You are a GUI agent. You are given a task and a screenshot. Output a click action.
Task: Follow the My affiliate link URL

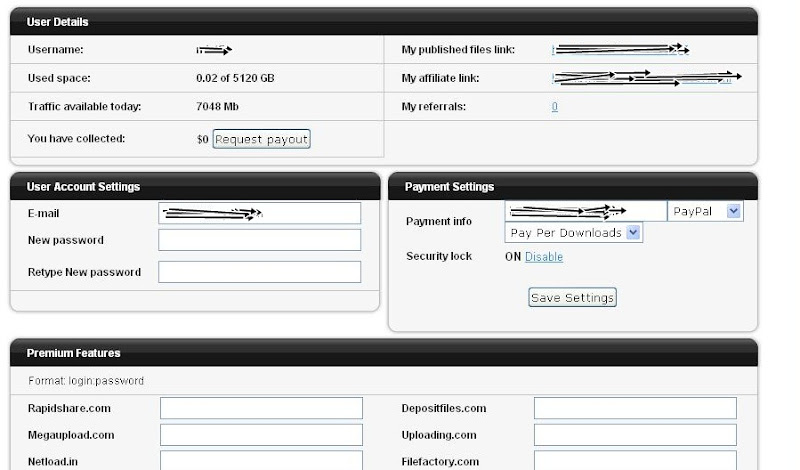[x=645, y=78]
